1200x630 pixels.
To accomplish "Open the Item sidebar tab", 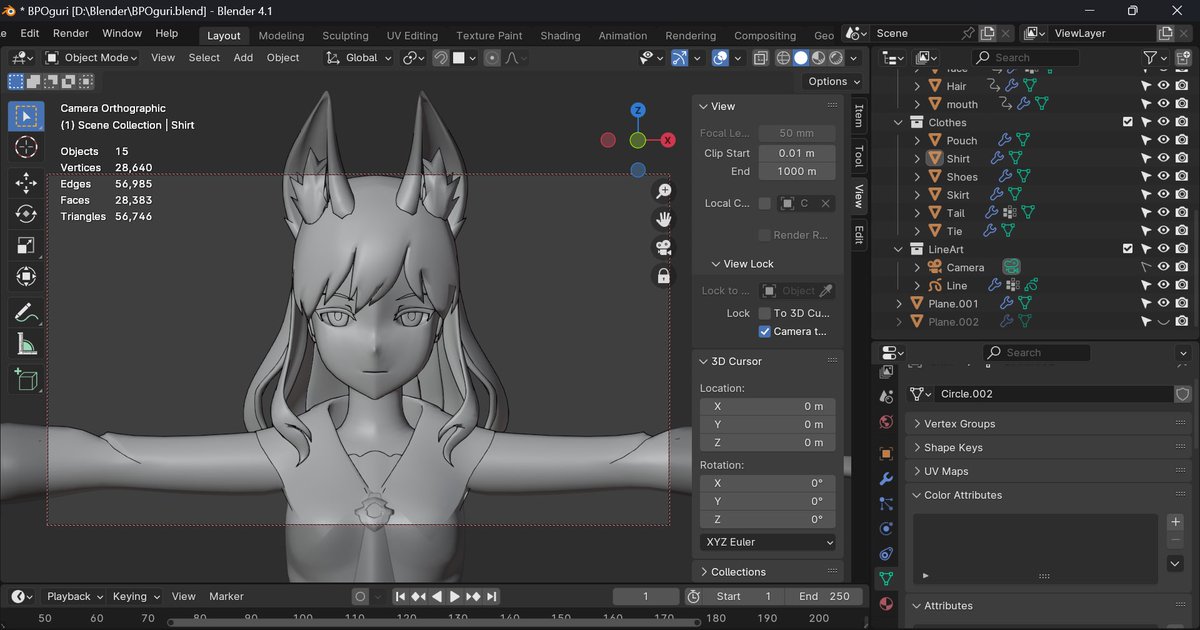I will (858, 116).
